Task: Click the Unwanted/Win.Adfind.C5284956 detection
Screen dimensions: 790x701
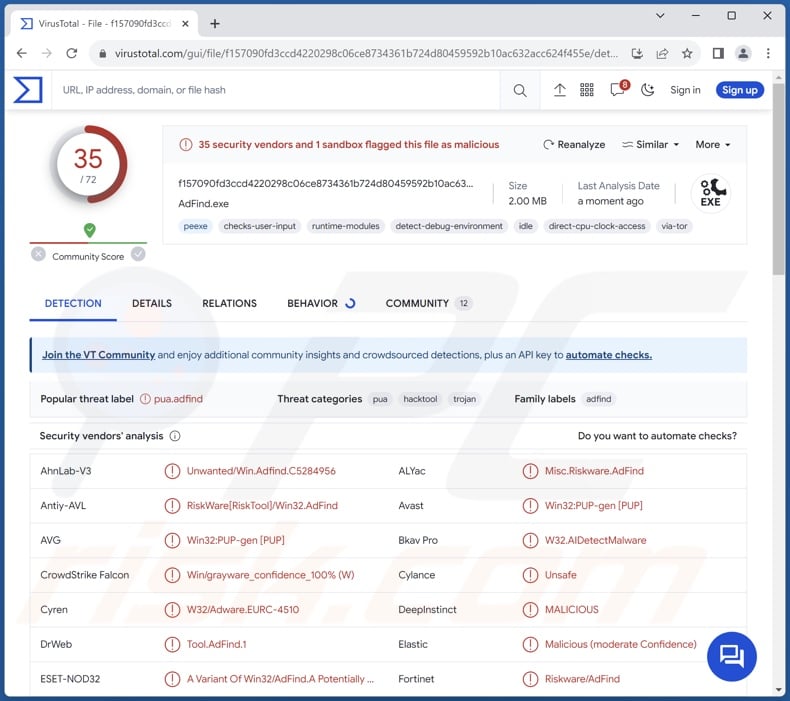Action: (x=261, y=471)
